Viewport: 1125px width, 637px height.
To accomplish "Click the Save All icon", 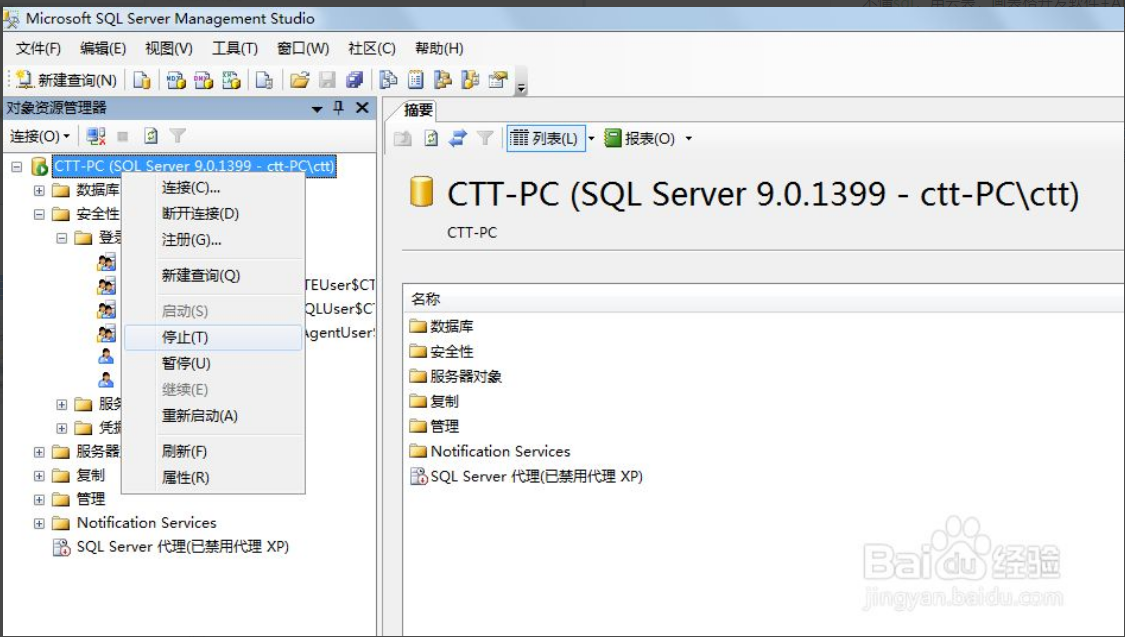I will pos(354,80).
